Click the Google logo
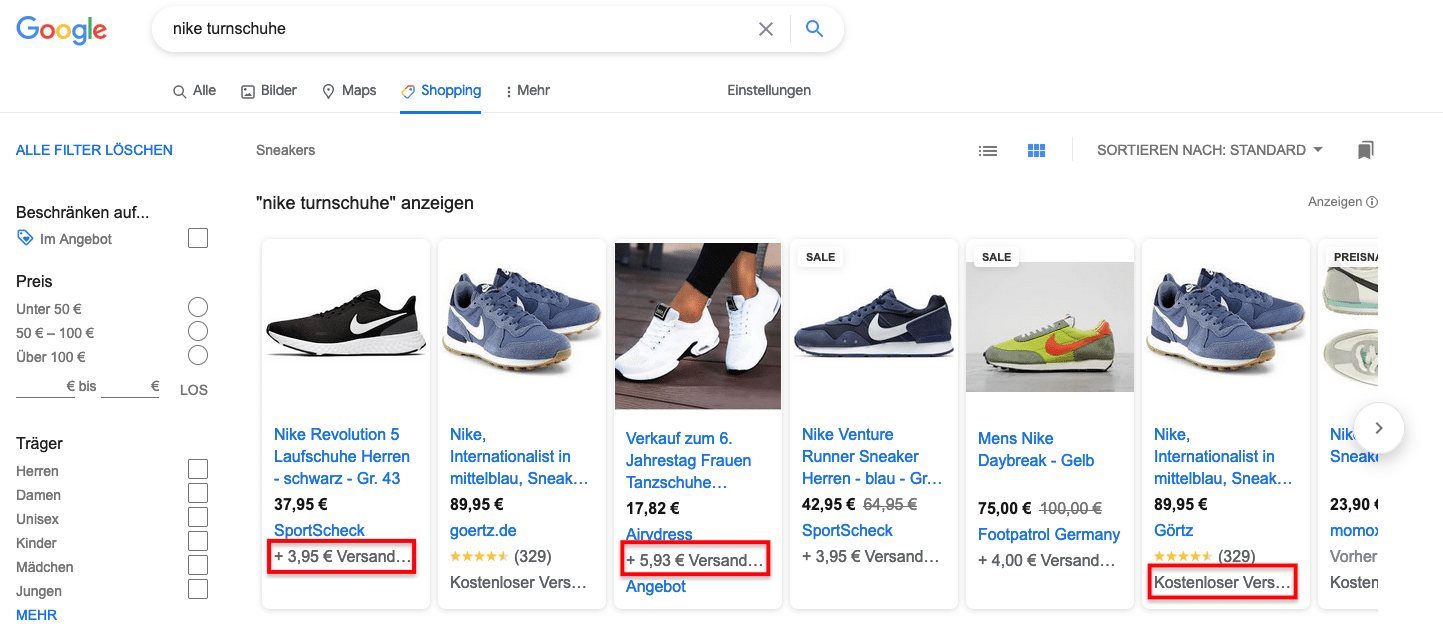Image resolution: width=1443 pixels, height=629 pixels. pyautogui.click(x=61, y=29)
